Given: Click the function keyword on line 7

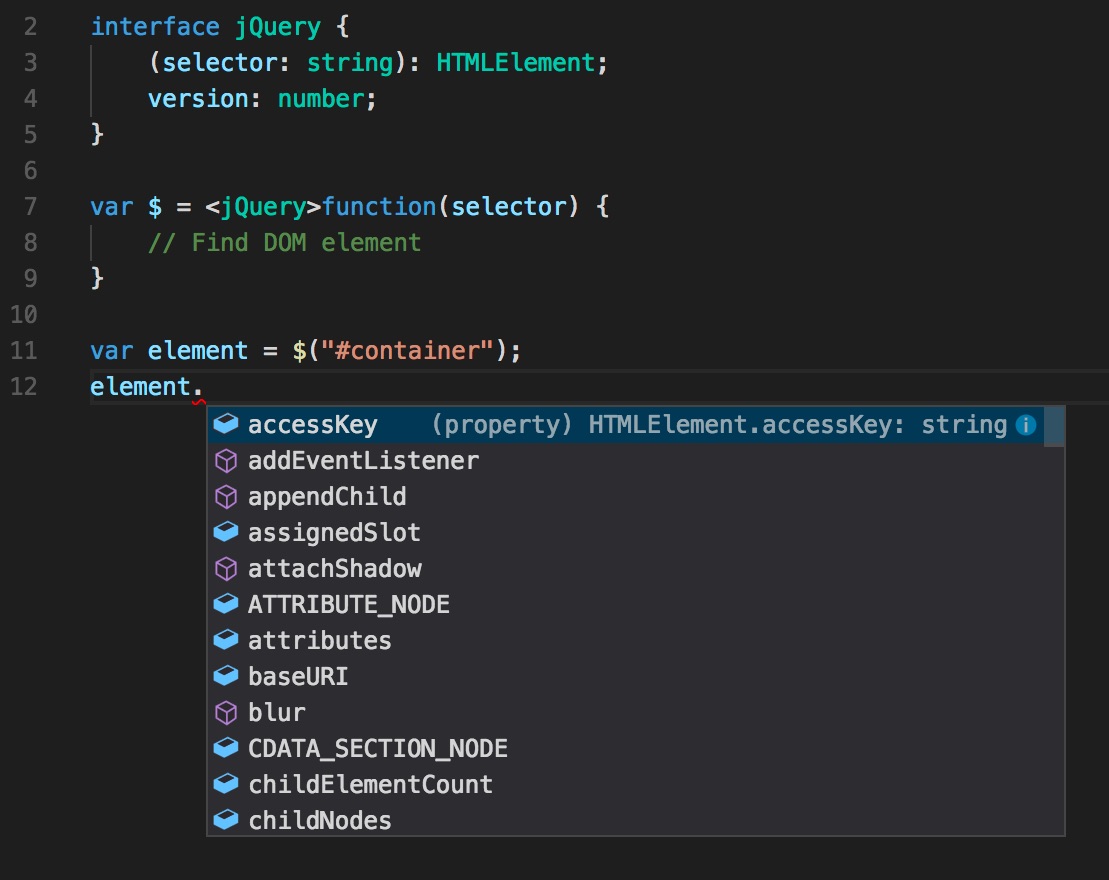Looking at the screenshot, I should (x=379, y=207).
